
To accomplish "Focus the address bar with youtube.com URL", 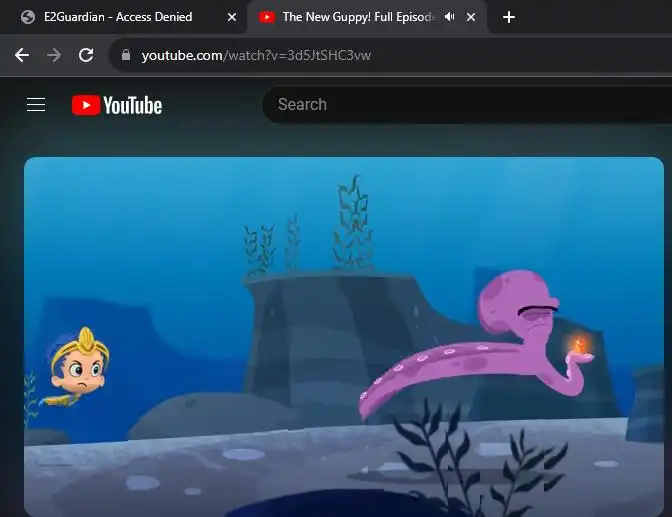I will click(x=391, y=55).
